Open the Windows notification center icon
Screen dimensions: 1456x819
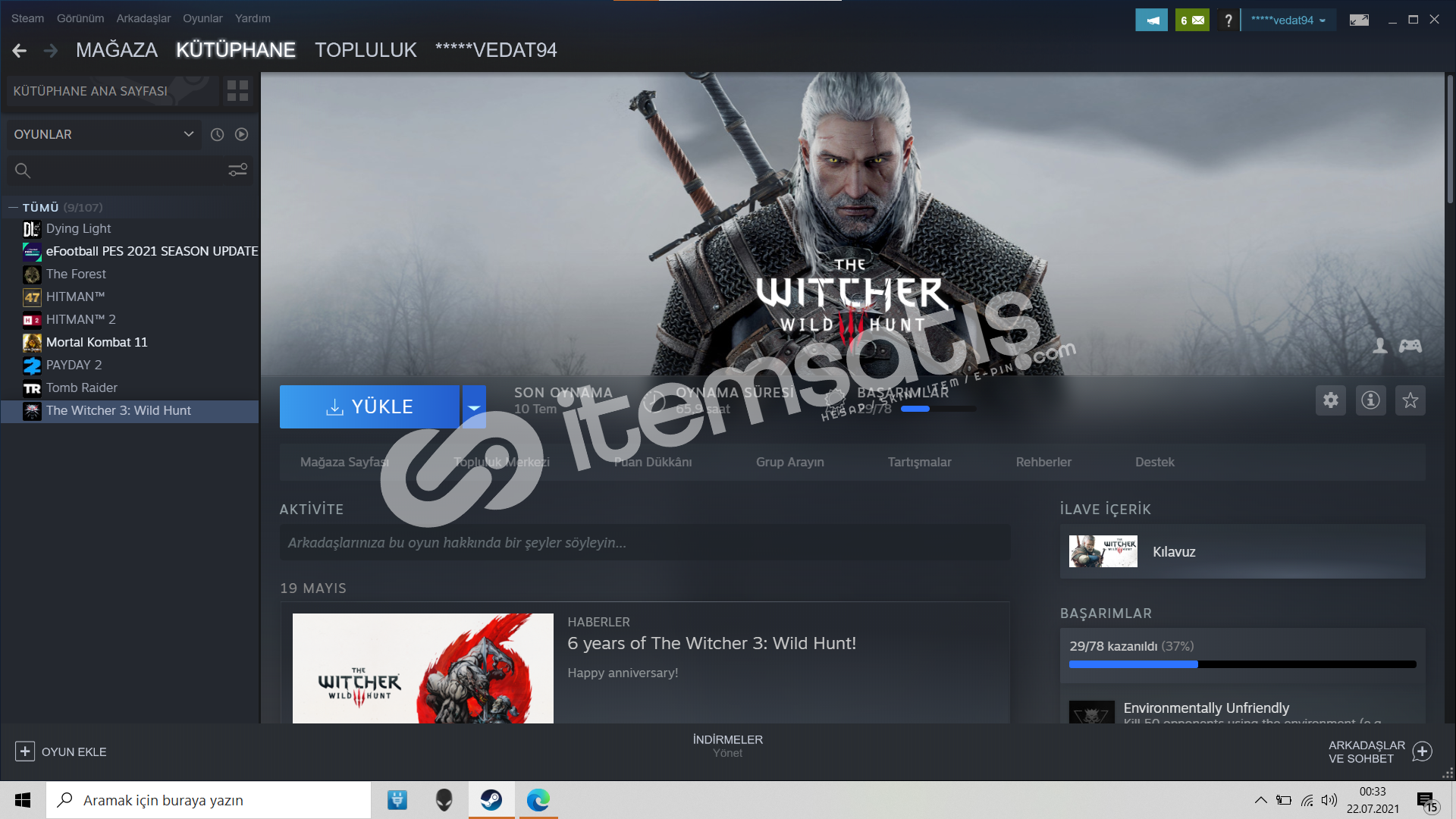(x=1427, y=801)
